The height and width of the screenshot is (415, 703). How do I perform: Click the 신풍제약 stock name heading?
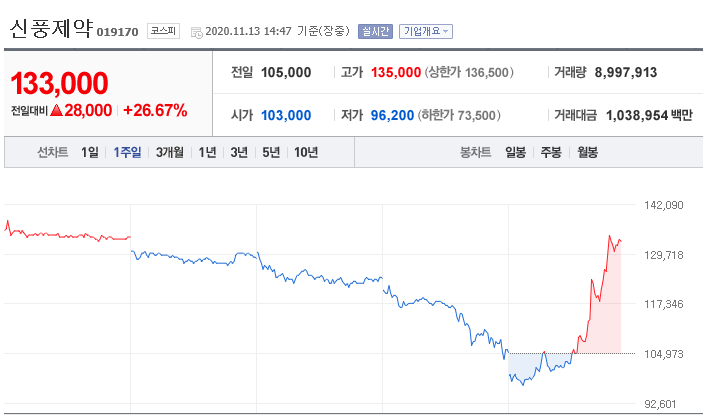[x=50, y=29]
